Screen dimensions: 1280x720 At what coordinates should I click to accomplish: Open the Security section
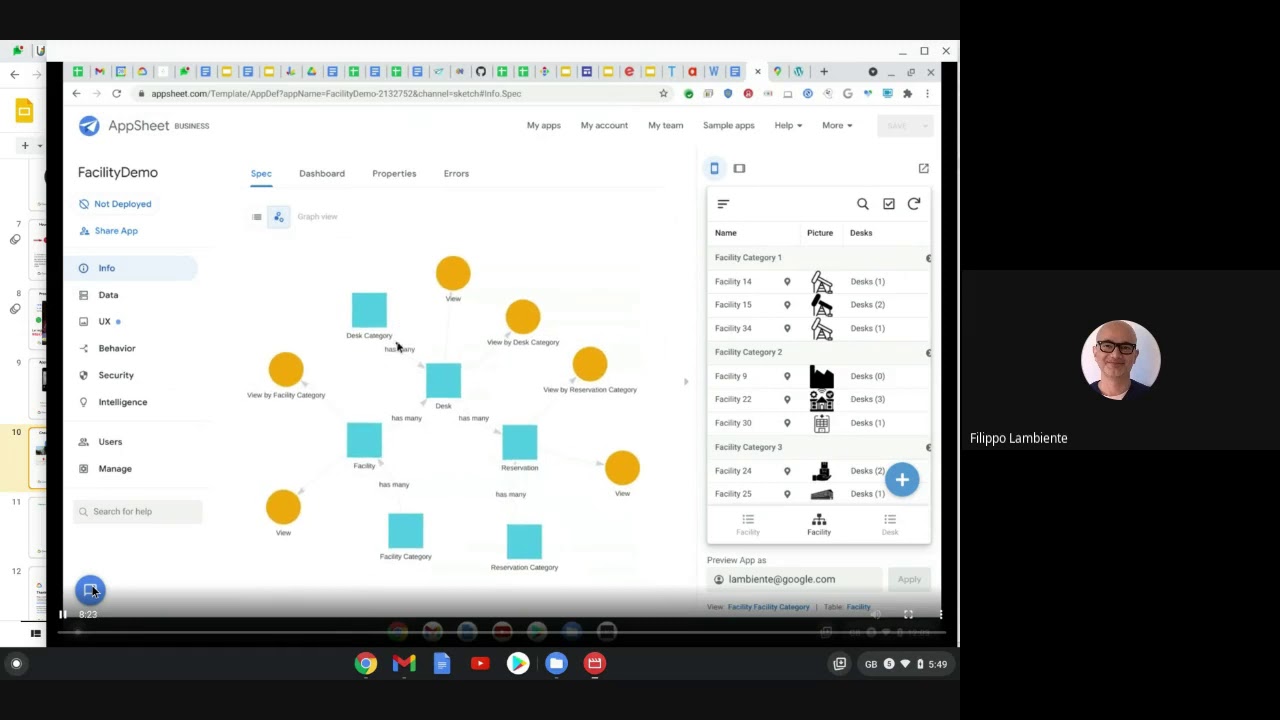click(x=116, y=375)
